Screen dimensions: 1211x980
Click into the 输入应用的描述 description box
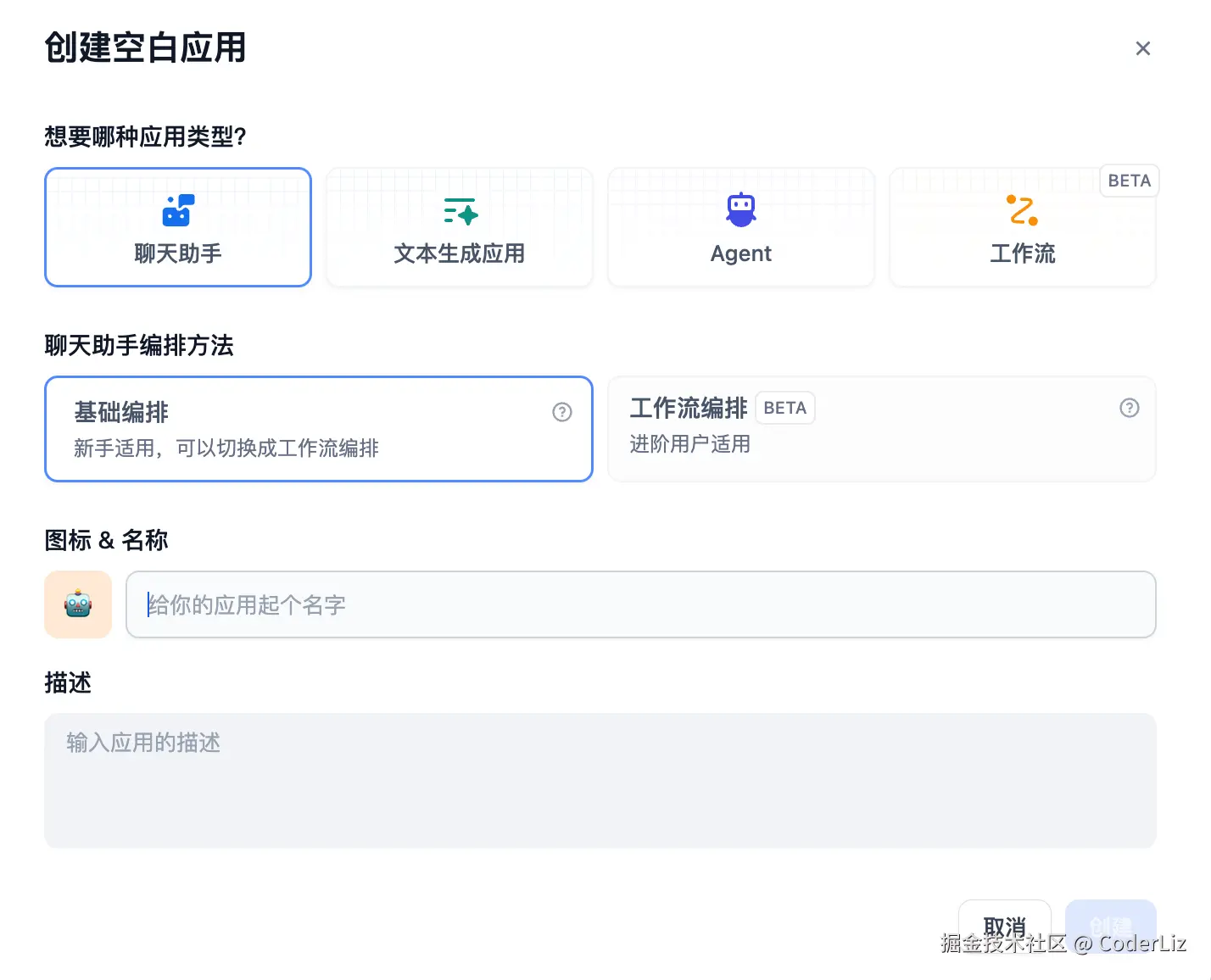pyautogui.click(x=600, y=780)
